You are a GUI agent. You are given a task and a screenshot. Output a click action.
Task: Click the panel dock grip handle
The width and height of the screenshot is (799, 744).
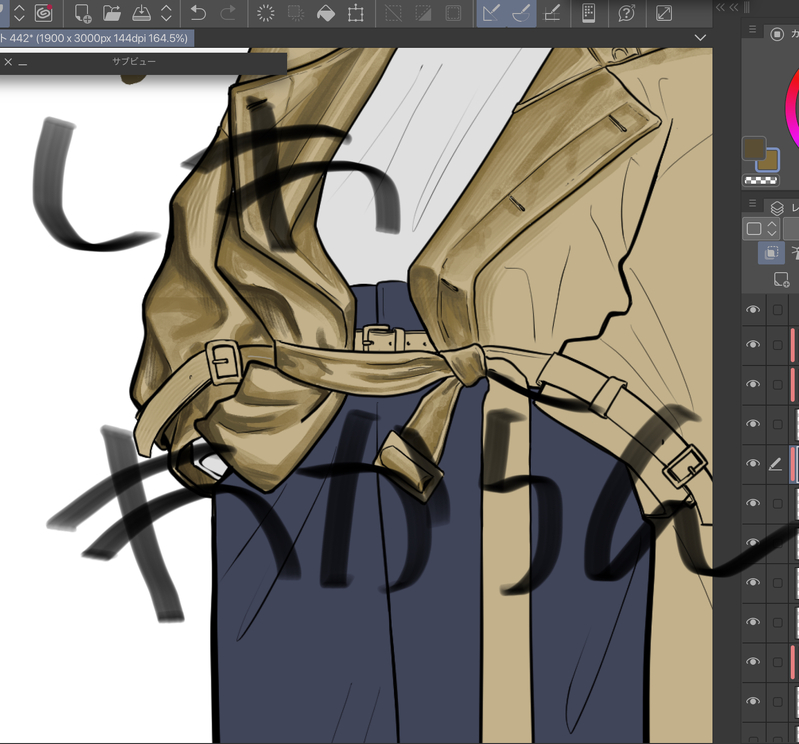click(746, 7)
